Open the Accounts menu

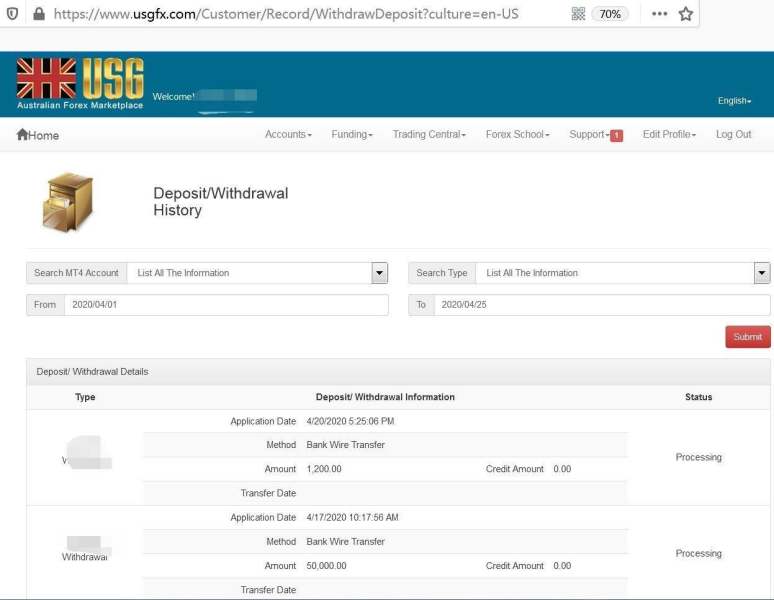click(x=288, y=135)
